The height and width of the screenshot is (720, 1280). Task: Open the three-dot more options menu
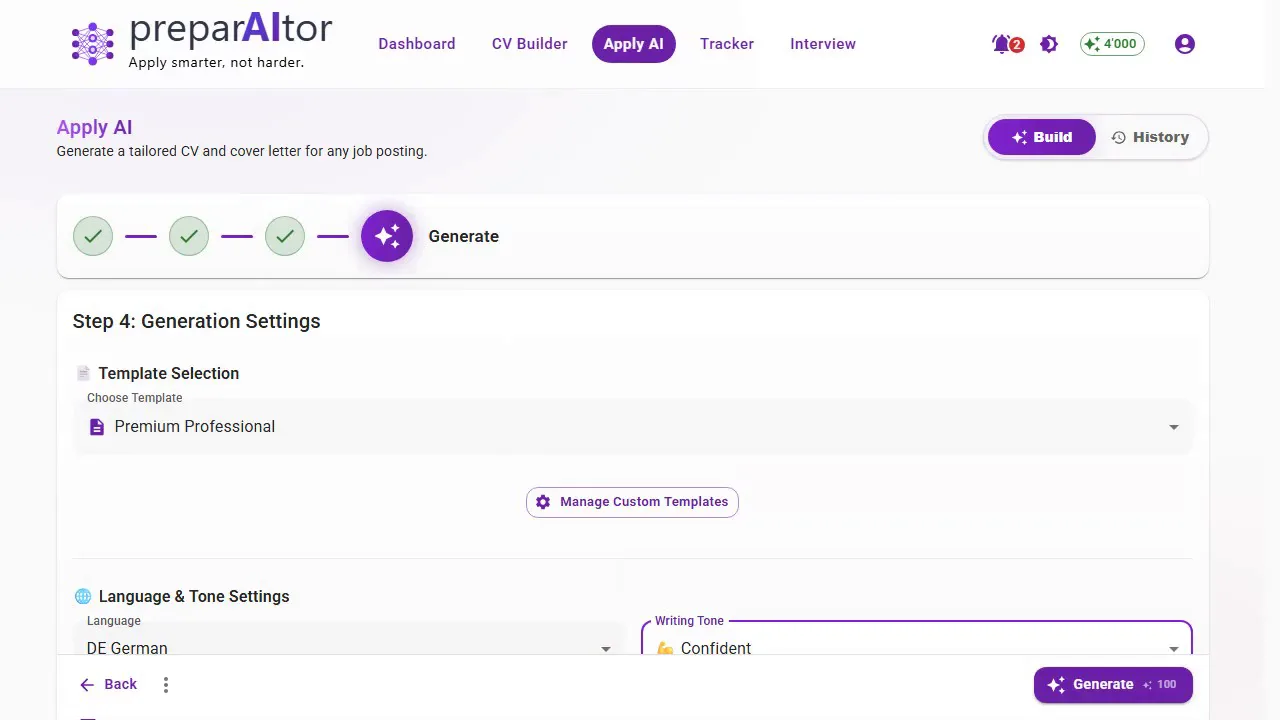[x=166, y=685]
